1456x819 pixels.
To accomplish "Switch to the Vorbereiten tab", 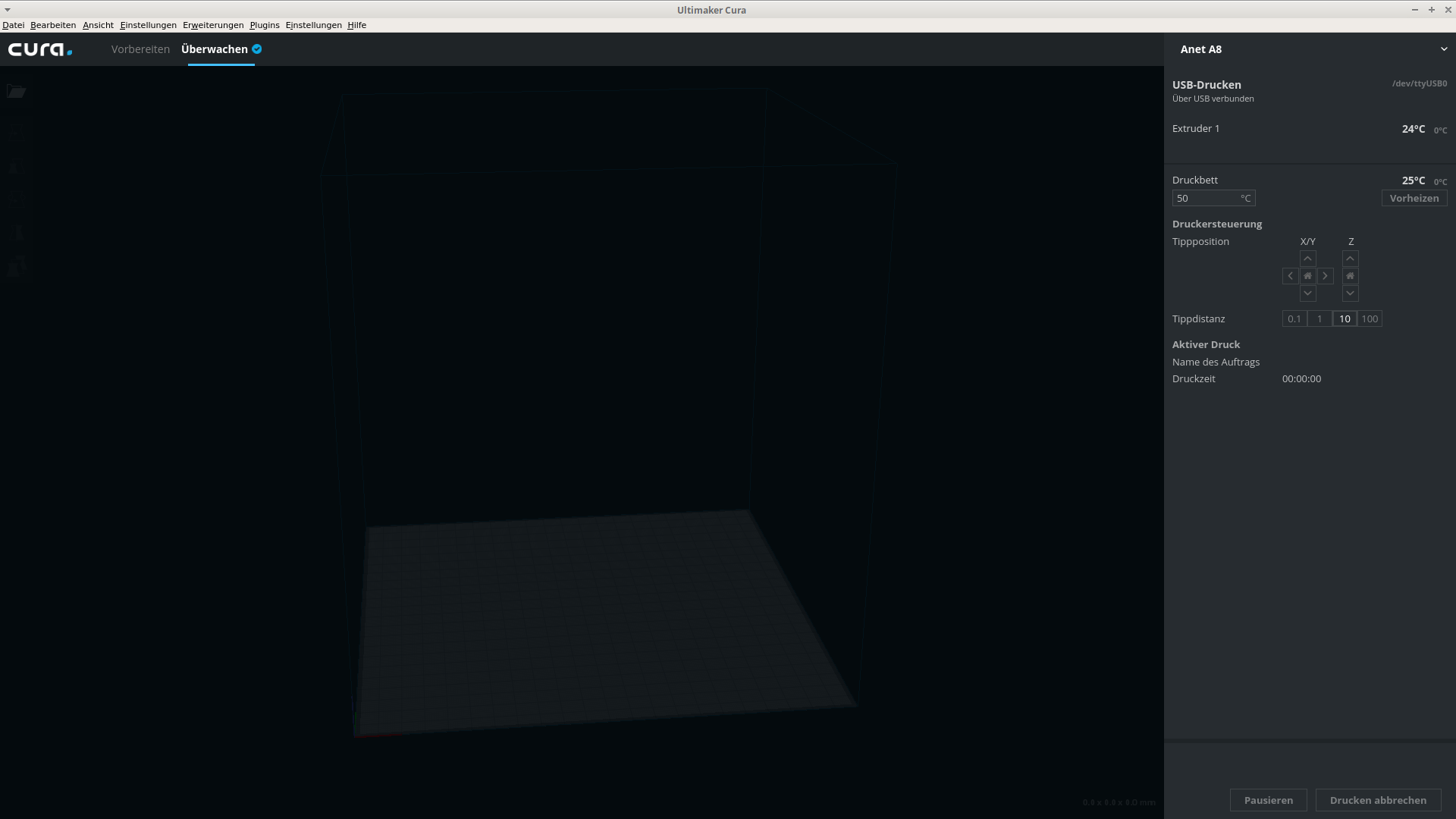I will click(140, 49).
